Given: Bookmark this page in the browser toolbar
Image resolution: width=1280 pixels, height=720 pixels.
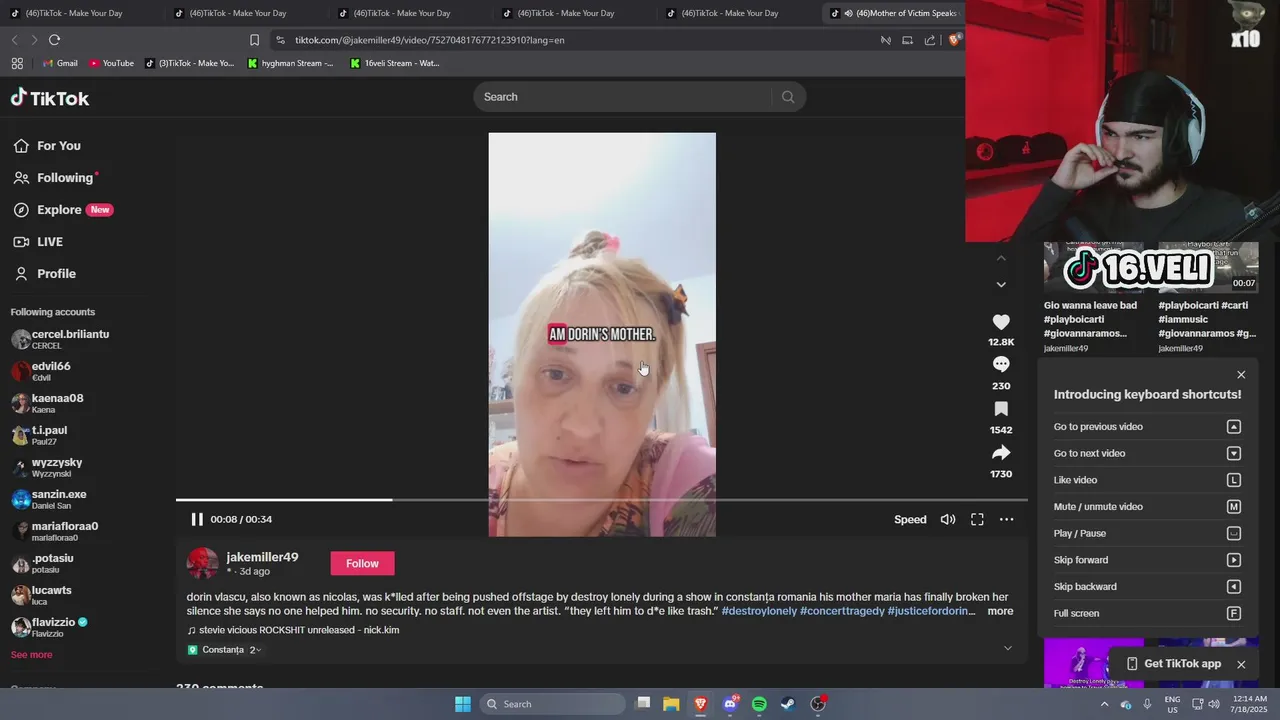Looking at the screenshot, I should pyautogui.click(x=254, y=40).
